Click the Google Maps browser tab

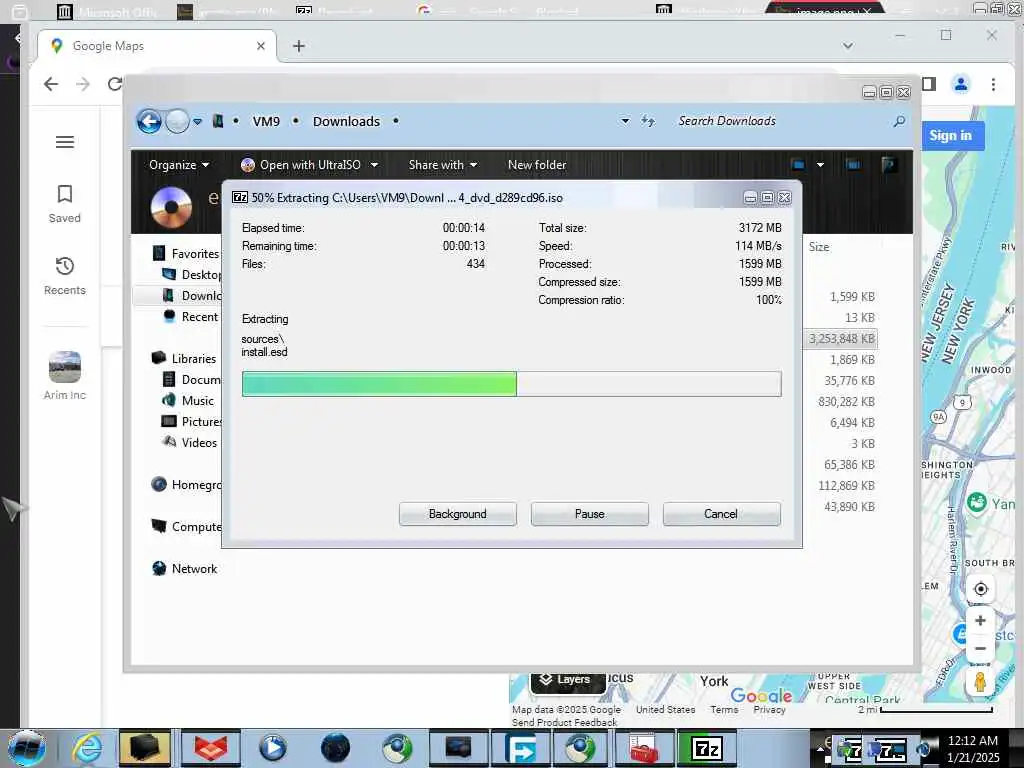157,46
